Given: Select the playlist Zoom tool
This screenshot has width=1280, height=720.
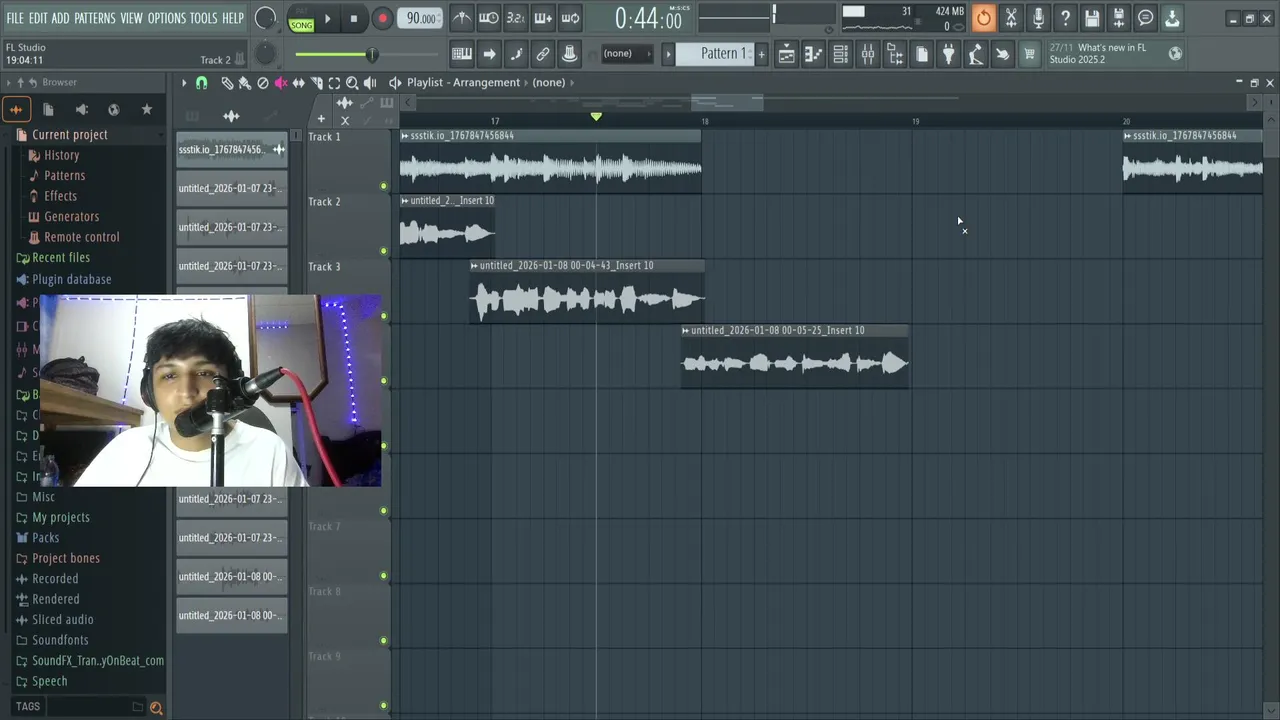Looking at the screenshot, I should click(x=352, y=83).
